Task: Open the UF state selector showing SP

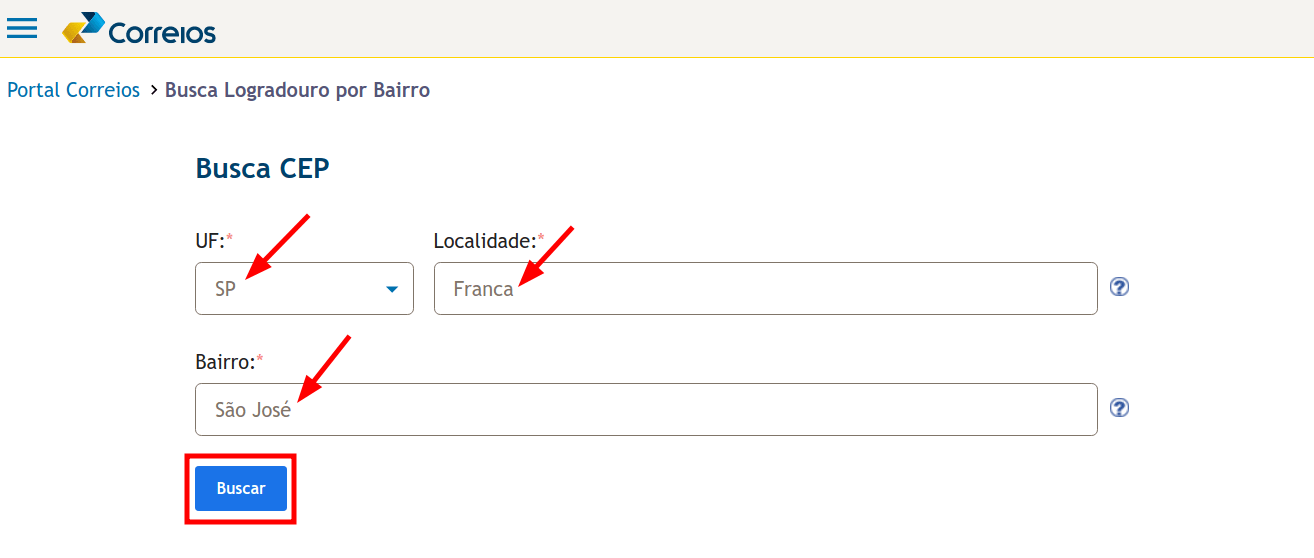Action: pos(290,289)
